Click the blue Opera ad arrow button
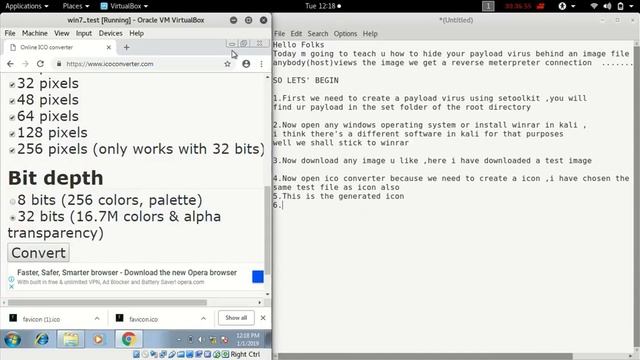640x360 pixels. click(258, 276)
